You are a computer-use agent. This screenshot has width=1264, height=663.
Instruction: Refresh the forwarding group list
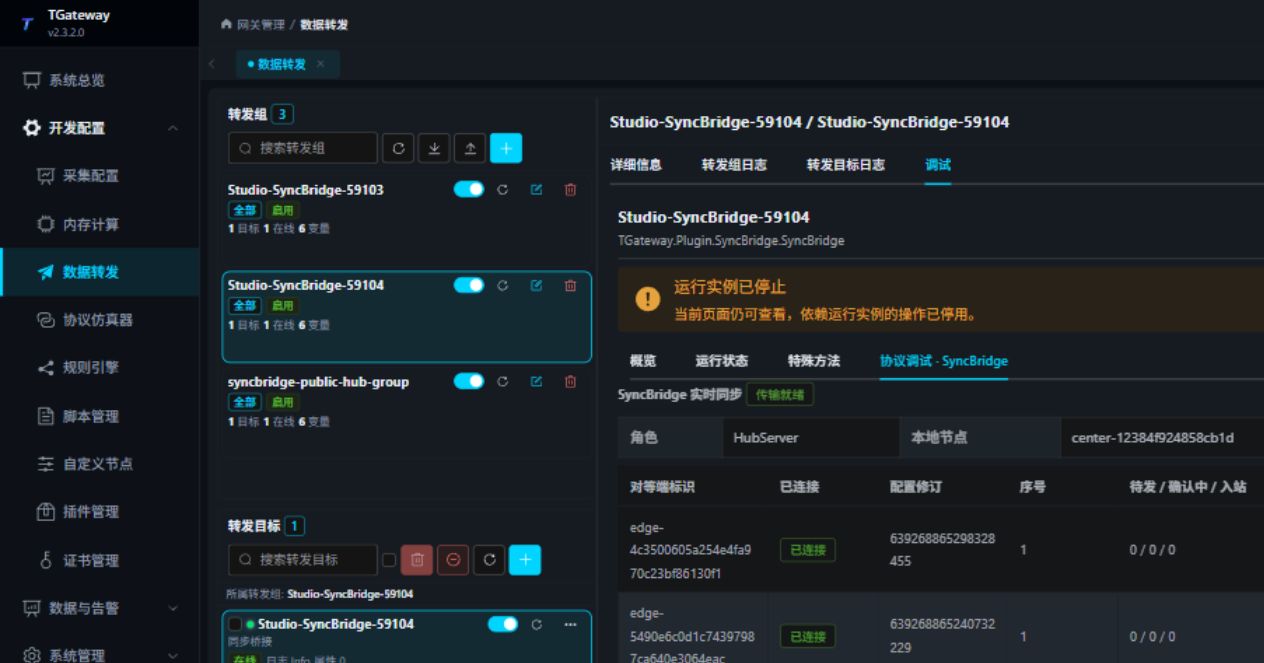pyautogui.click(x=398, y=148)
